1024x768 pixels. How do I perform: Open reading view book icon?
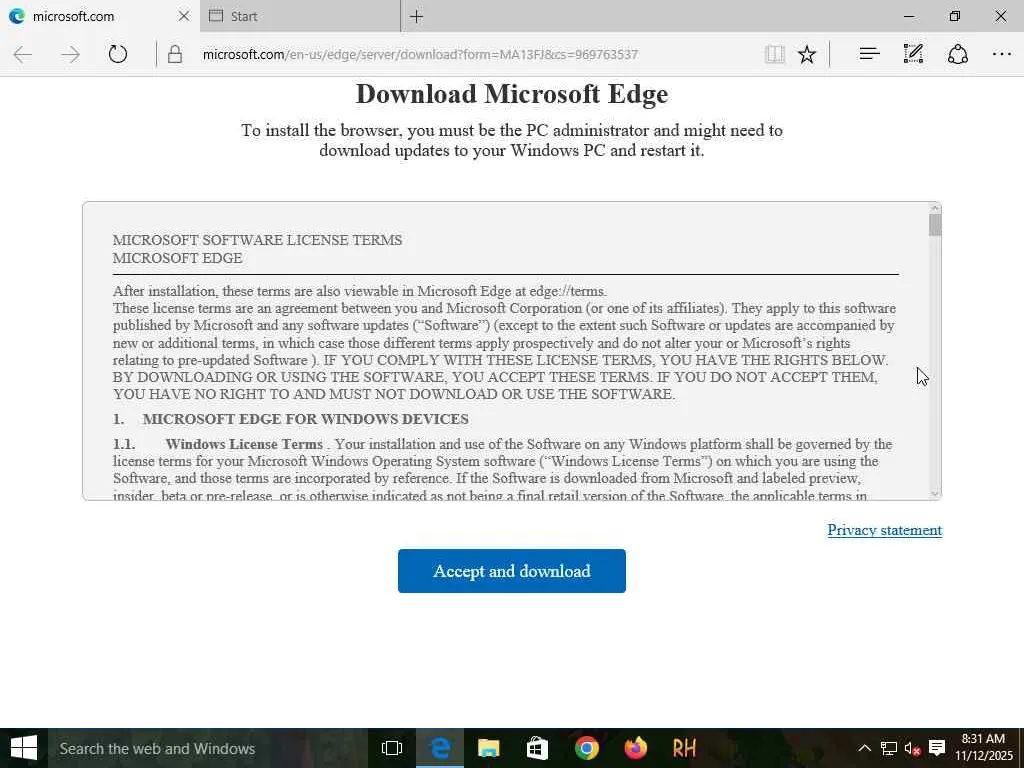(775, 54)
